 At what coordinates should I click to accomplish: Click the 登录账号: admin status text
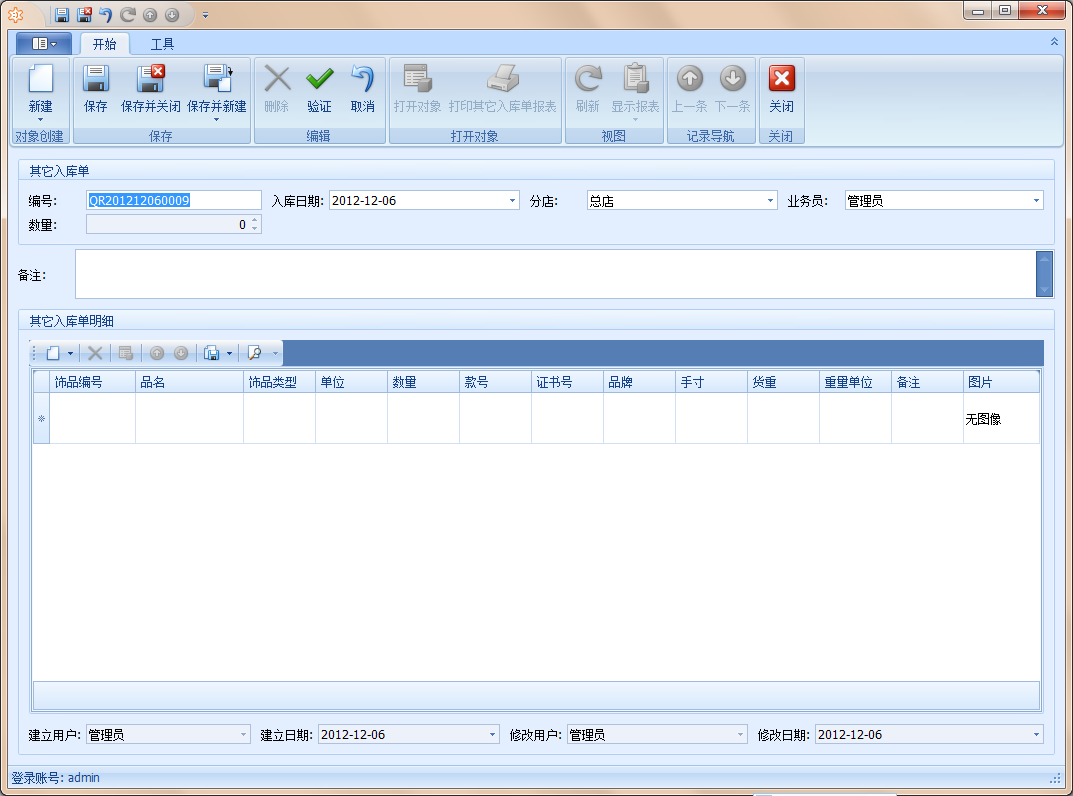tap(55, 778)
